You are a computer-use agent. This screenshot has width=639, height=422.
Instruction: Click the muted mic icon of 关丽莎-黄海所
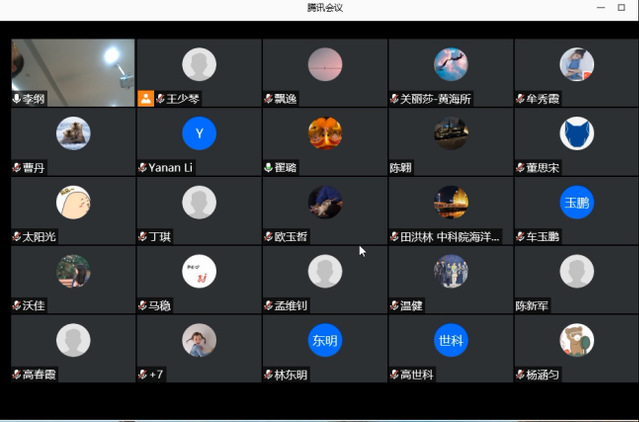tap(394, 99)
